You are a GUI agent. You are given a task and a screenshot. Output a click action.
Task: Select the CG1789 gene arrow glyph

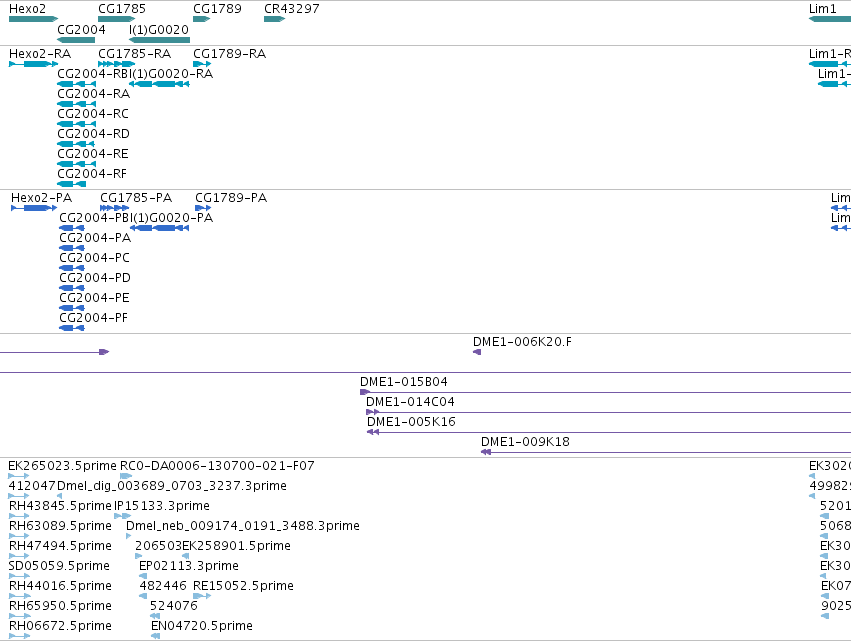point(201,19)
